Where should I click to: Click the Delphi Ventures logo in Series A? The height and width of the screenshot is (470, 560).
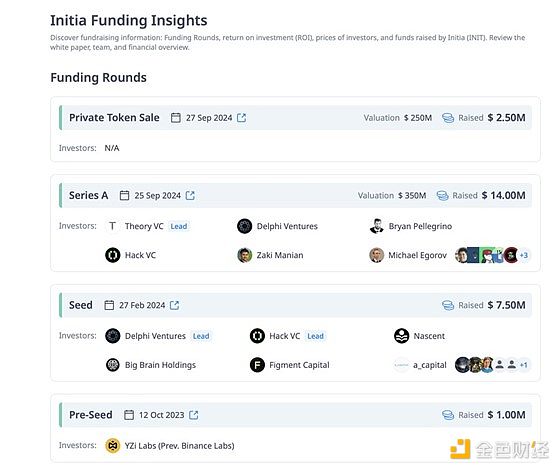pos(245,226)
